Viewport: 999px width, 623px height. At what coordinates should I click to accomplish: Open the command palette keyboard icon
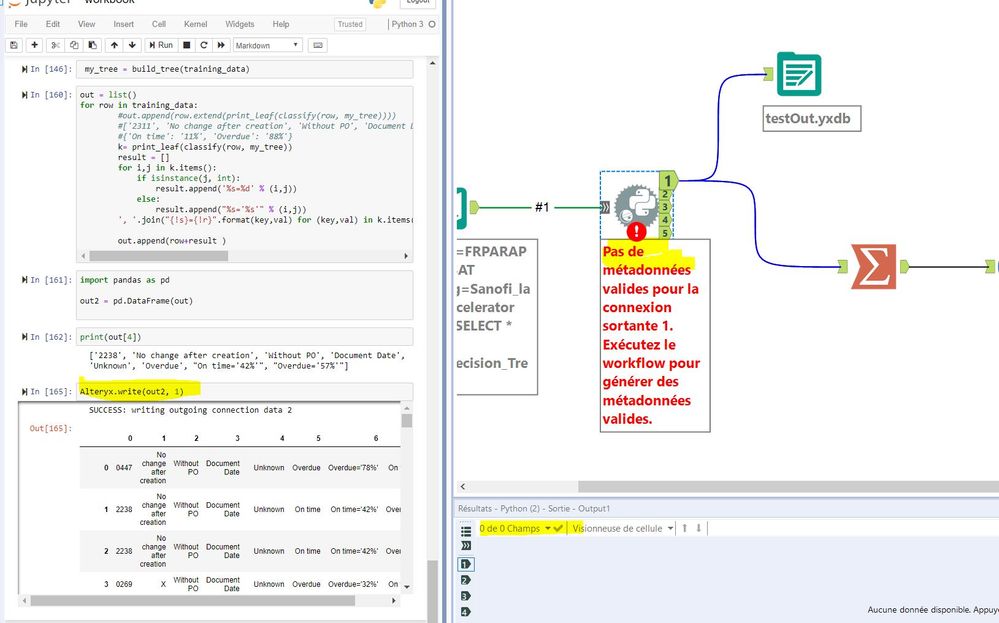pyautogui.click(x=318, y=45)
